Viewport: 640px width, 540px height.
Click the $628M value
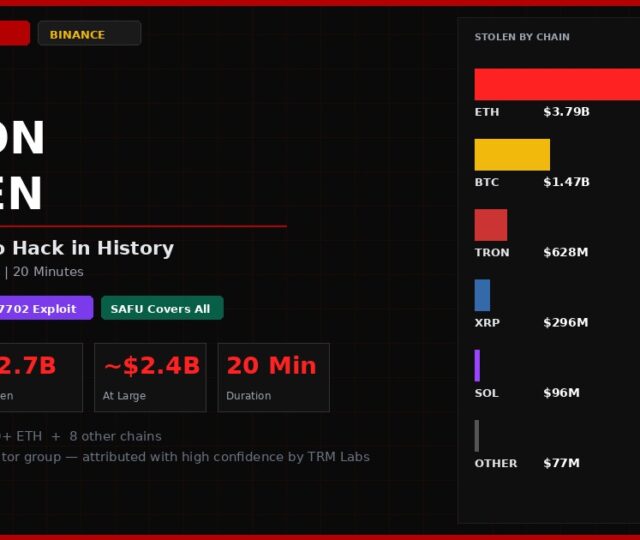click(x=566, y=252)
